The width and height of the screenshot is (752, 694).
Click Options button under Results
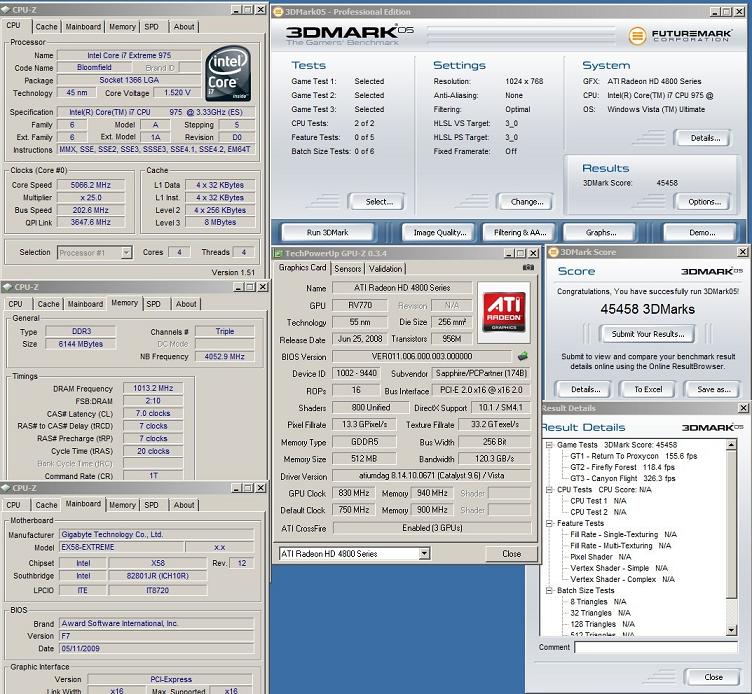click(705, 202)
